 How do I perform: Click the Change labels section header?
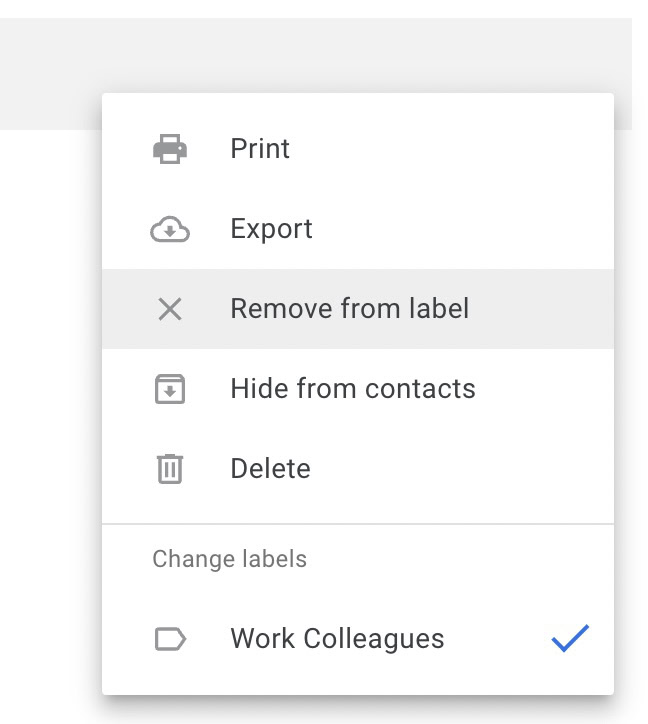pos(229,559)
